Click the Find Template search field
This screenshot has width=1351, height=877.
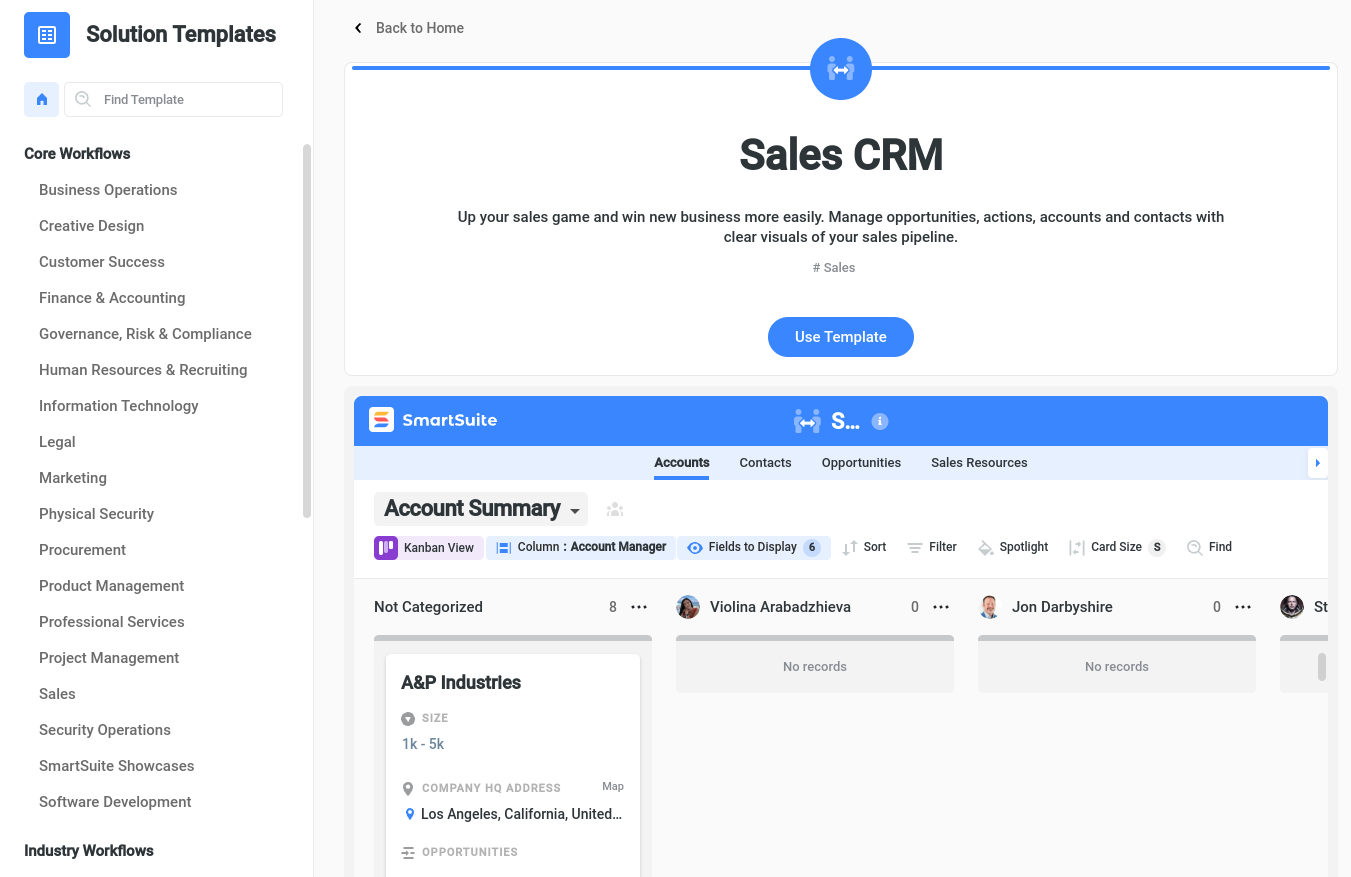[x=174, y=100]
